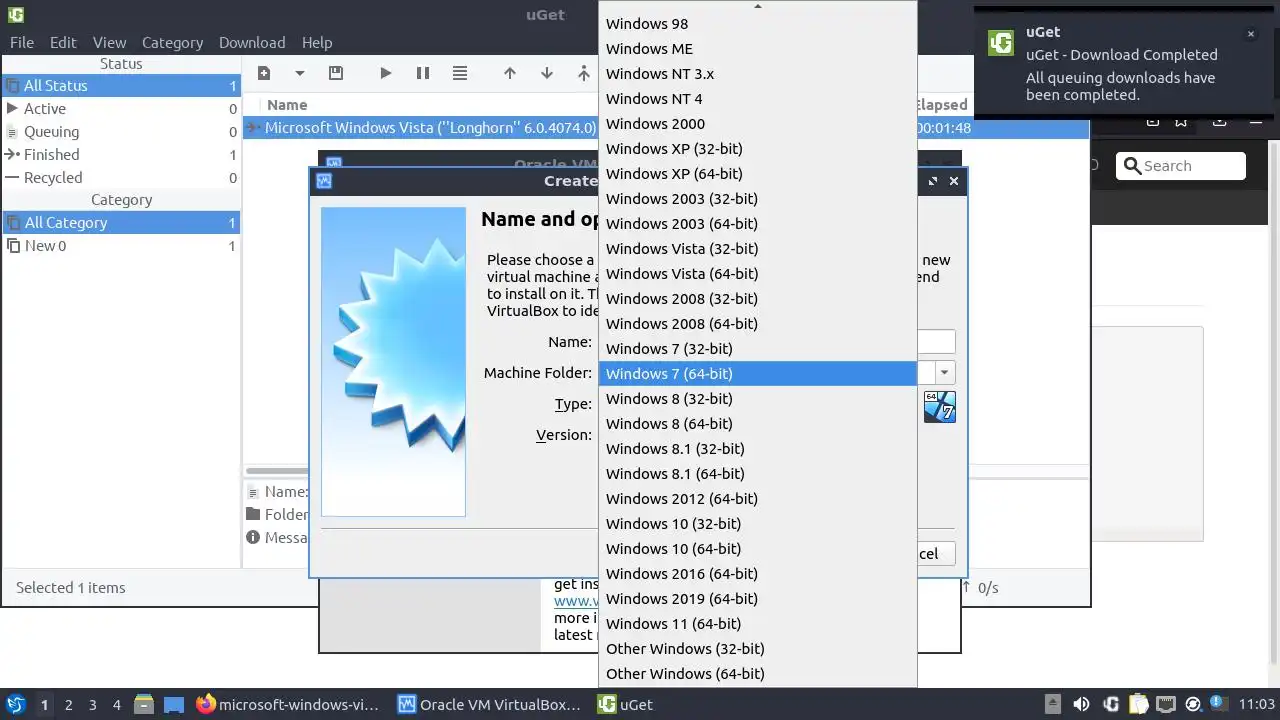Choose Windows 2008 (32-bit) option
The height and width of the screenshot is (720, 1280).
pos(757,298)
